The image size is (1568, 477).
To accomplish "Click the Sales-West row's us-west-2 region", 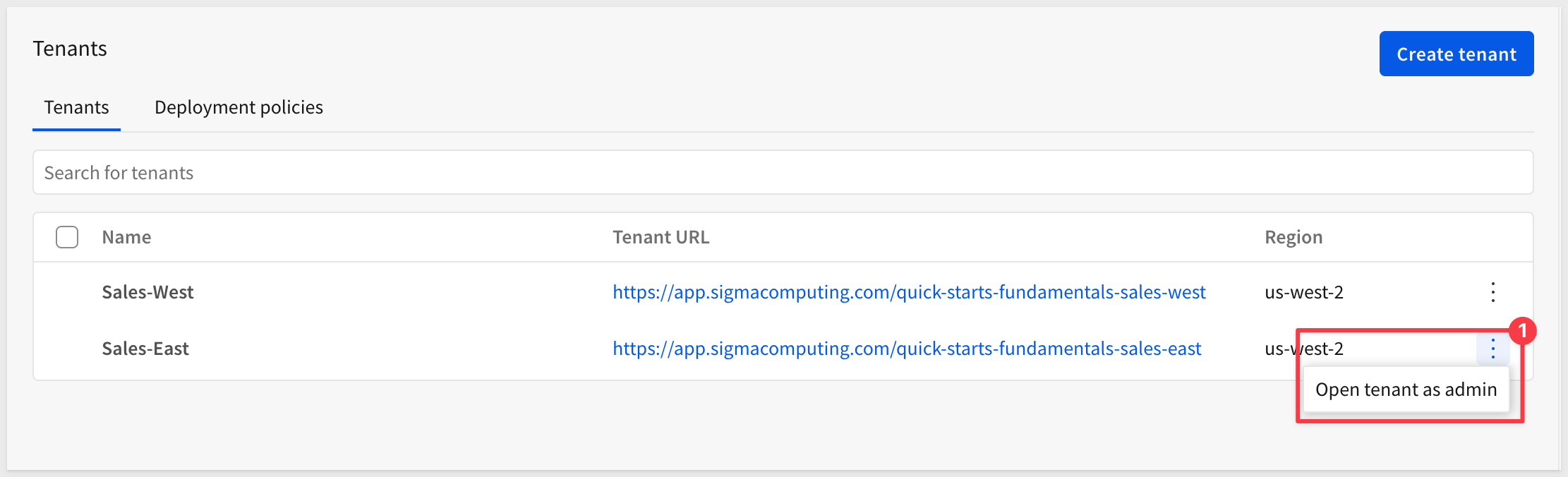I will pos(1304,292).
